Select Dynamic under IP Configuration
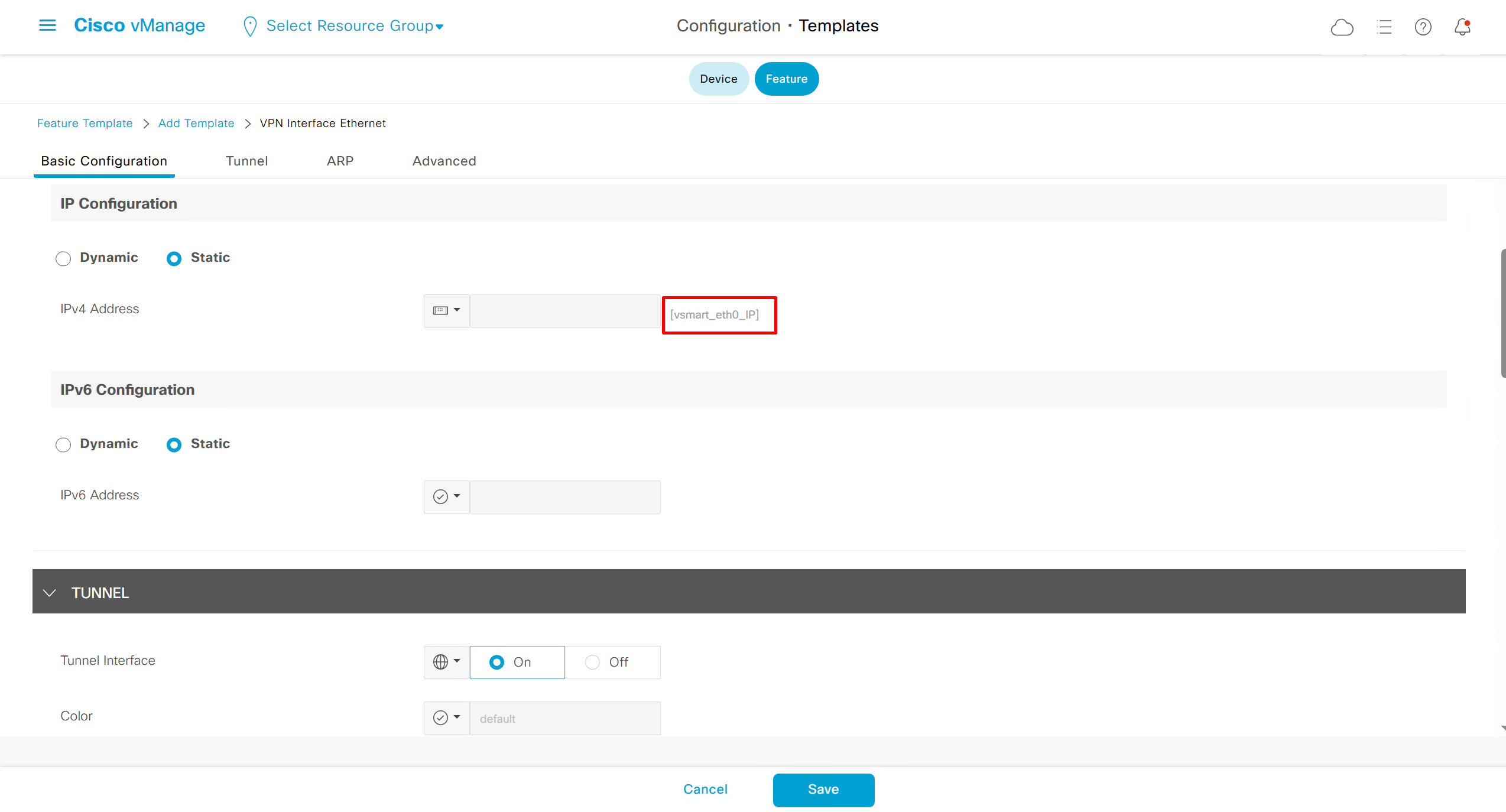This screenshot has height=812, width=1506. click(x=63, y=258)
